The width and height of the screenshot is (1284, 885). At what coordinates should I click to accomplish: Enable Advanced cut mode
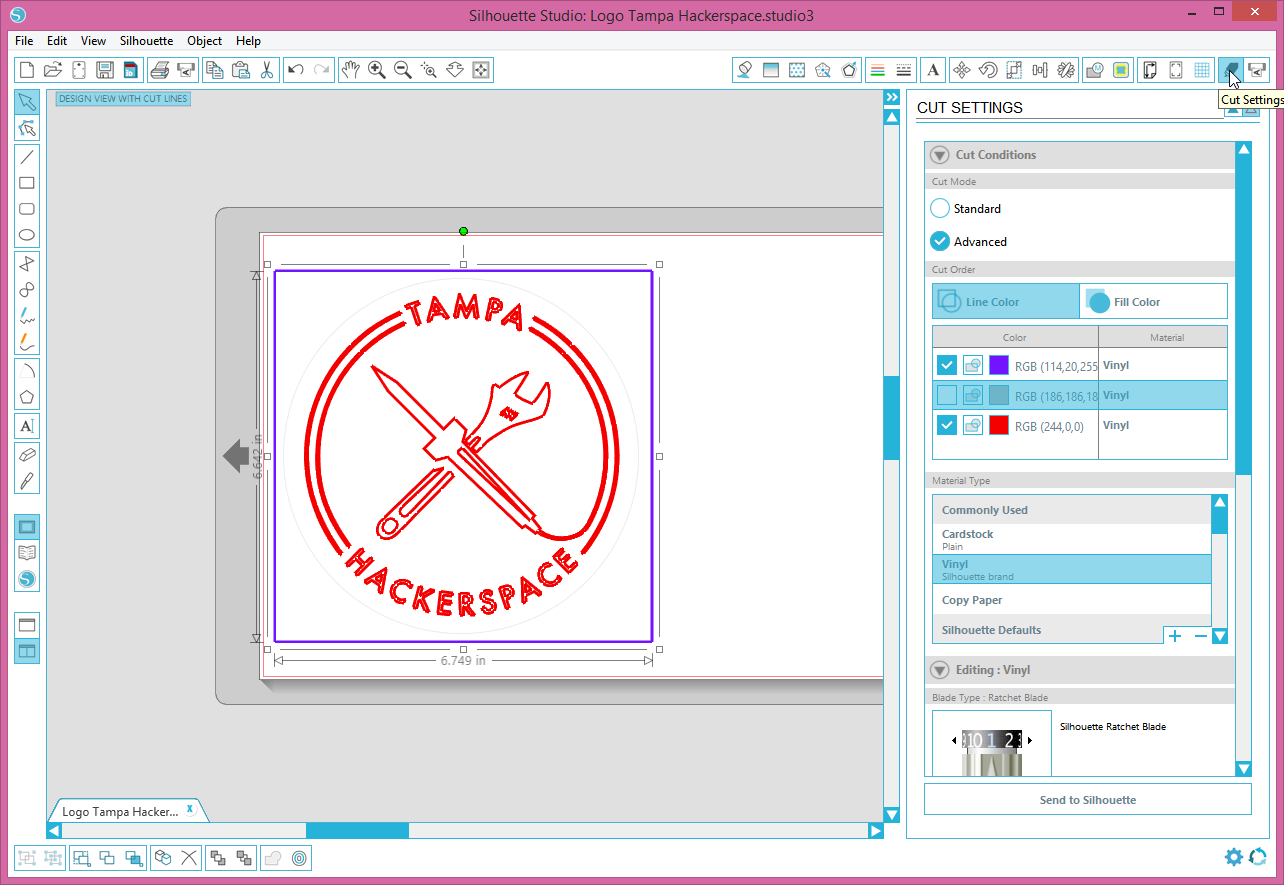pyautogui.click(x=939, y=241)
